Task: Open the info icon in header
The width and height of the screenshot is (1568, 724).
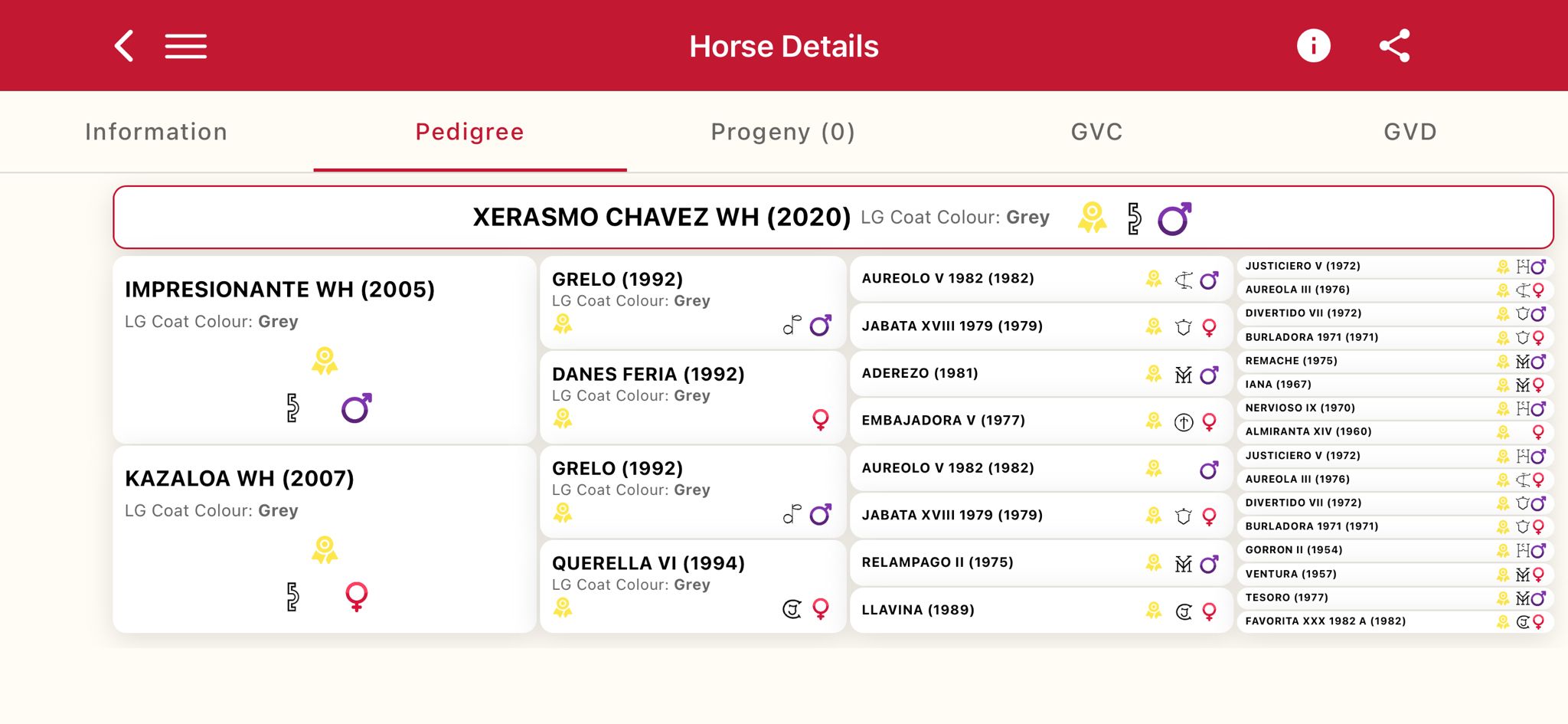Action: (1313, 46)
